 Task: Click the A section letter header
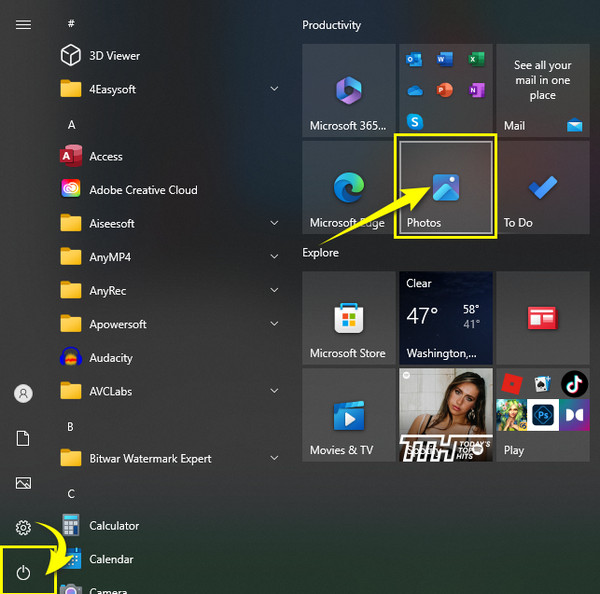point(72,125)
